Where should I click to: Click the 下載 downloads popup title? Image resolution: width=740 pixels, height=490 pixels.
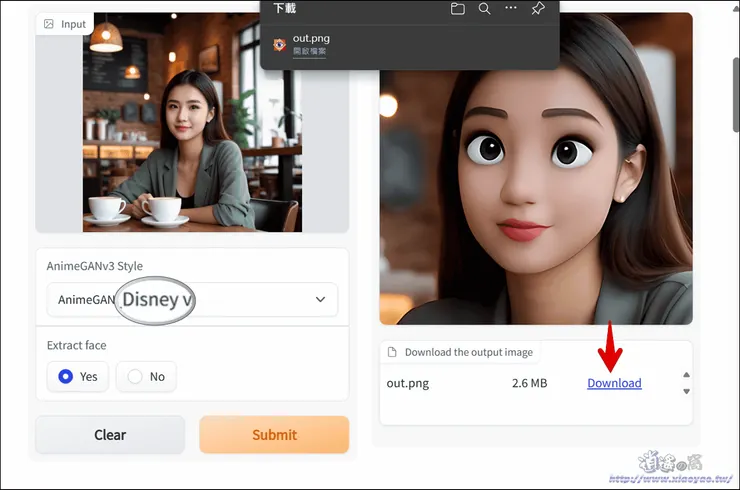point(285,8)
